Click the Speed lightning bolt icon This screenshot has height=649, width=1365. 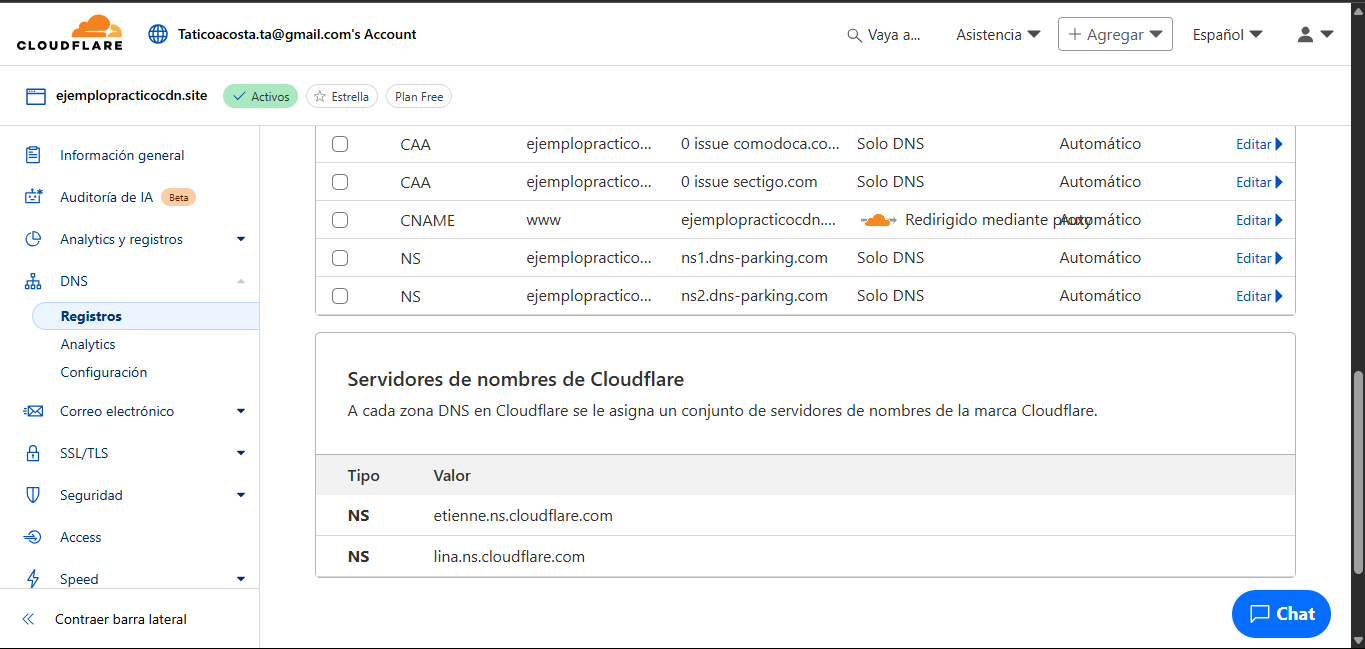pyautogui.click(x=33, y=579)
